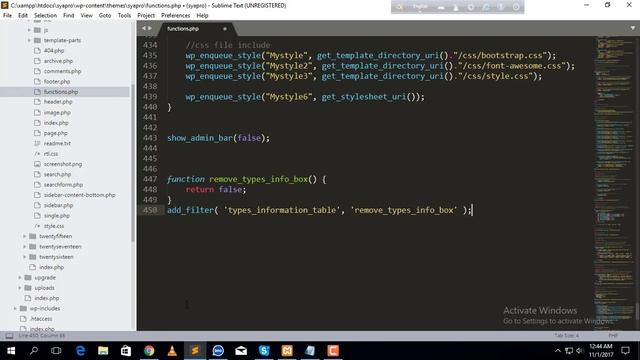The image size is (640, 360).
Task: Open searchform.php in sidebar
Action: pyautogui.click(x=63, y=184)
